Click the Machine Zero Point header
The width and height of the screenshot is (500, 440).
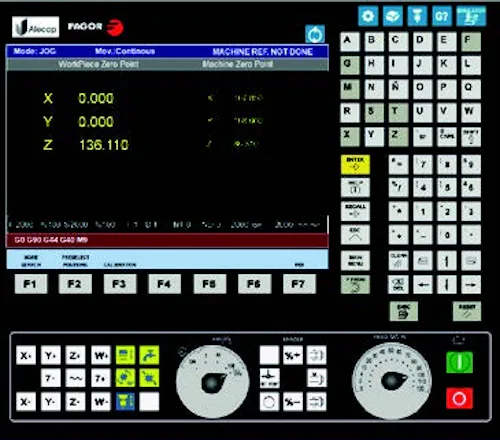click(238, 64)
